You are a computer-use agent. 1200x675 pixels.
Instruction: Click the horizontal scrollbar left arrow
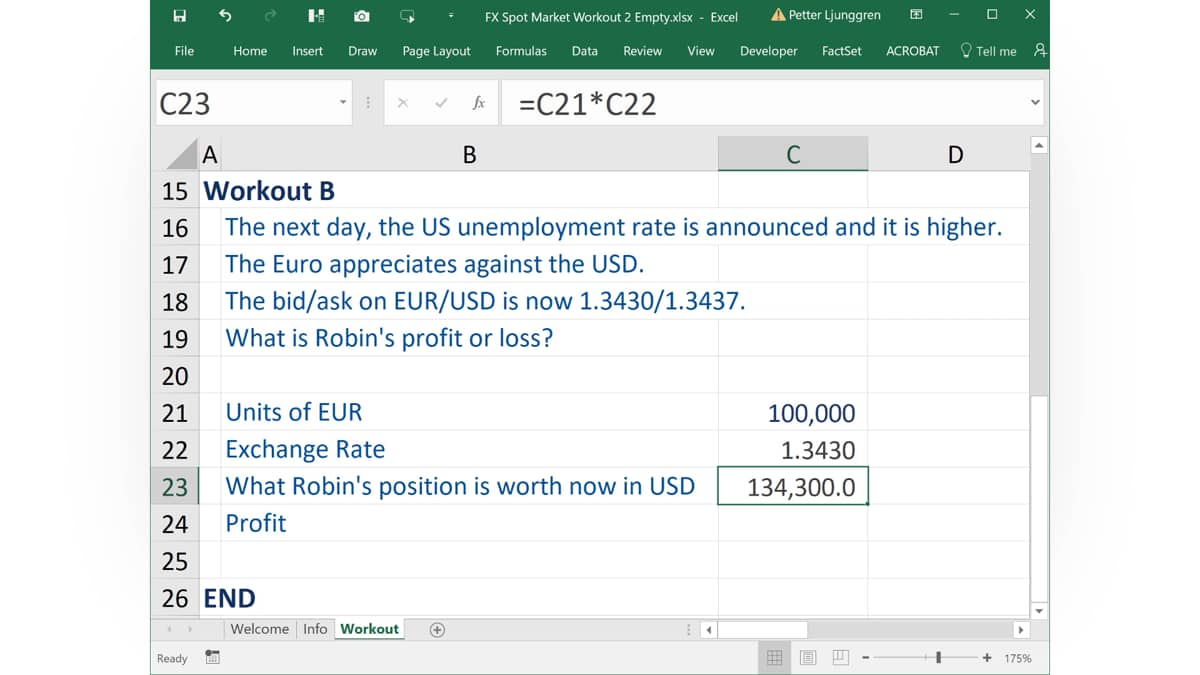click(709, 630)
